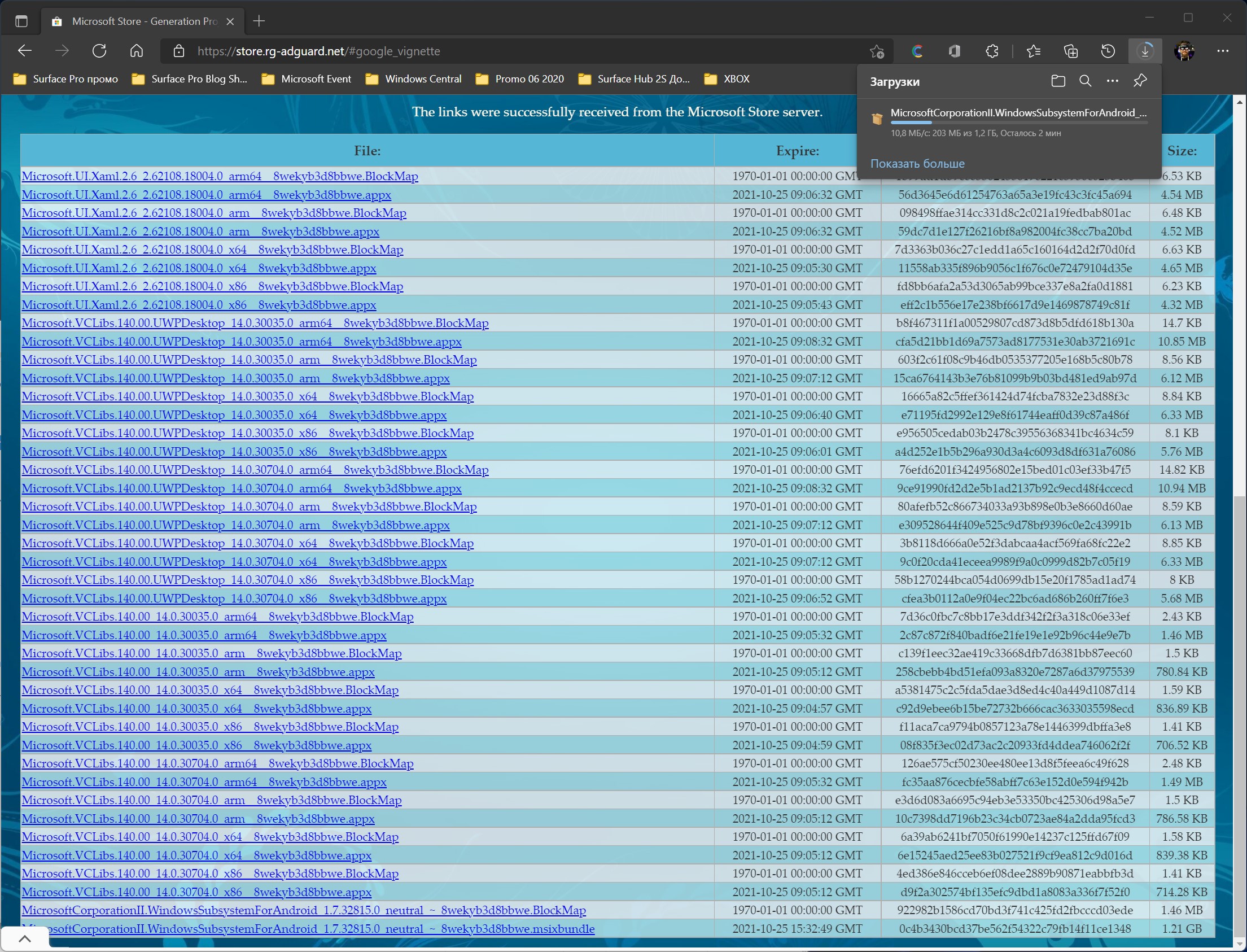Viewport: 1247px width, 952px height.
Task: Open downloads folder in Загрузки panel
Action: pyautogui.click(x=1058, y=81)
